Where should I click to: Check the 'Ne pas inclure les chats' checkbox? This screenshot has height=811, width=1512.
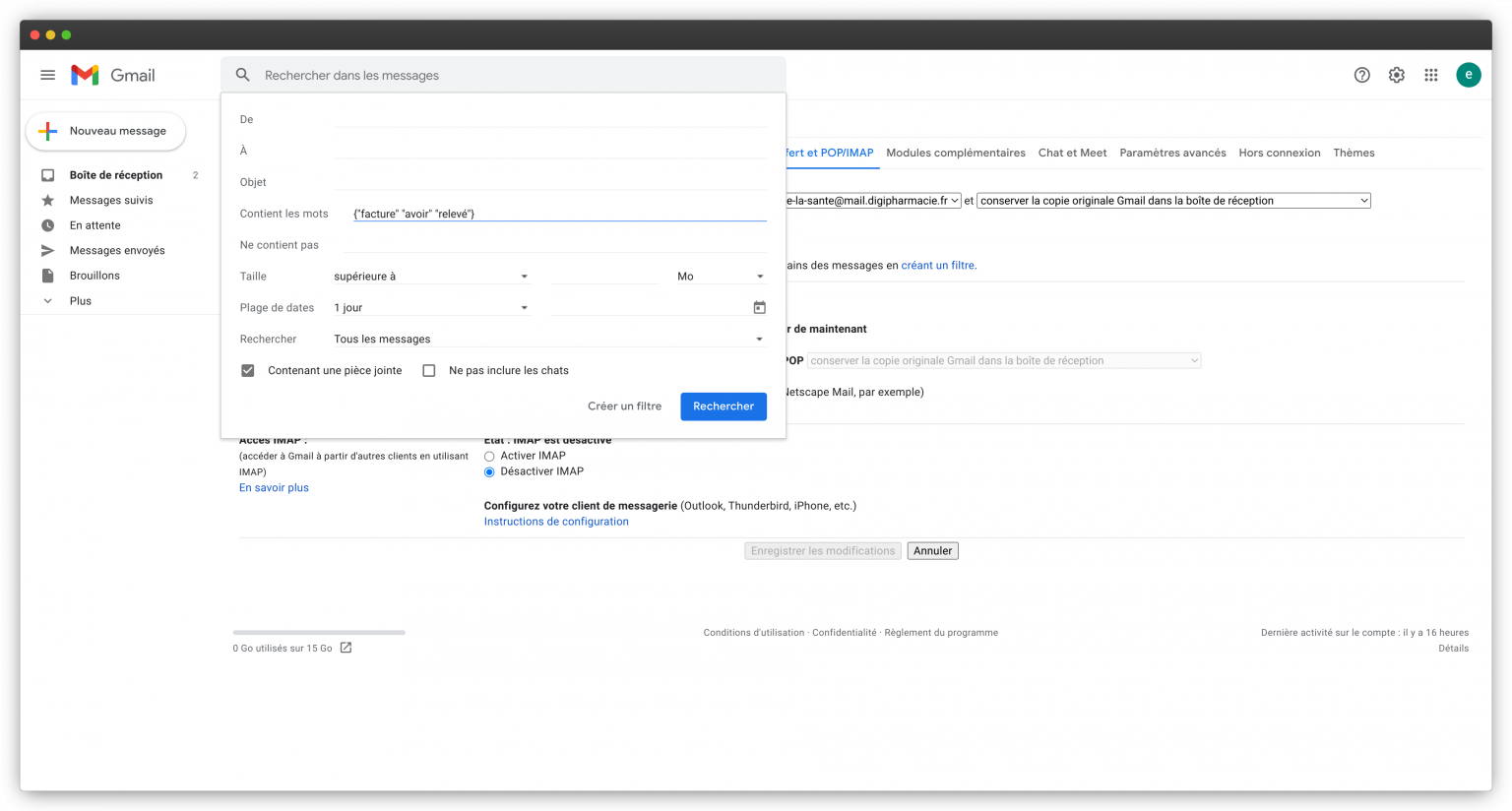click(429, 370)
